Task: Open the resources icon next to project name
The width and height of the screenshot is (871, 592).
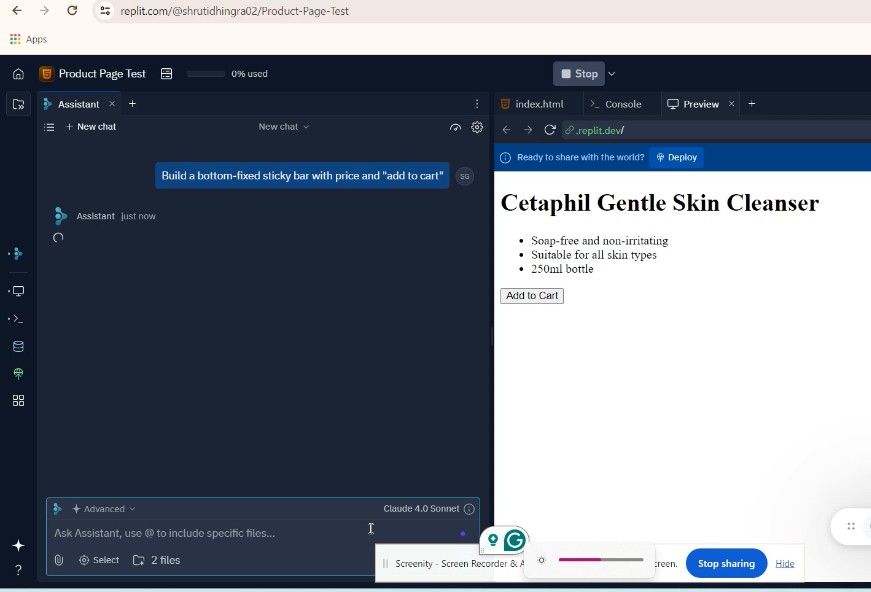Action: pyautogui.click(x=166, y=74)
